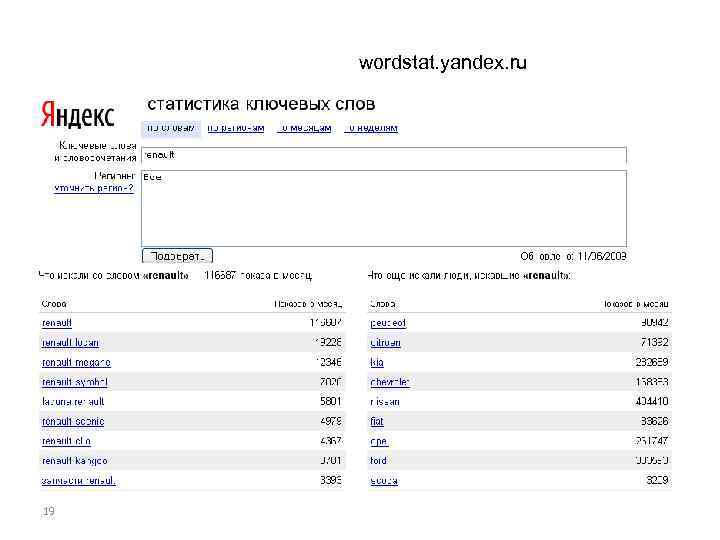
Task: Click the 'Слова' header of left table
Action: 54,304
